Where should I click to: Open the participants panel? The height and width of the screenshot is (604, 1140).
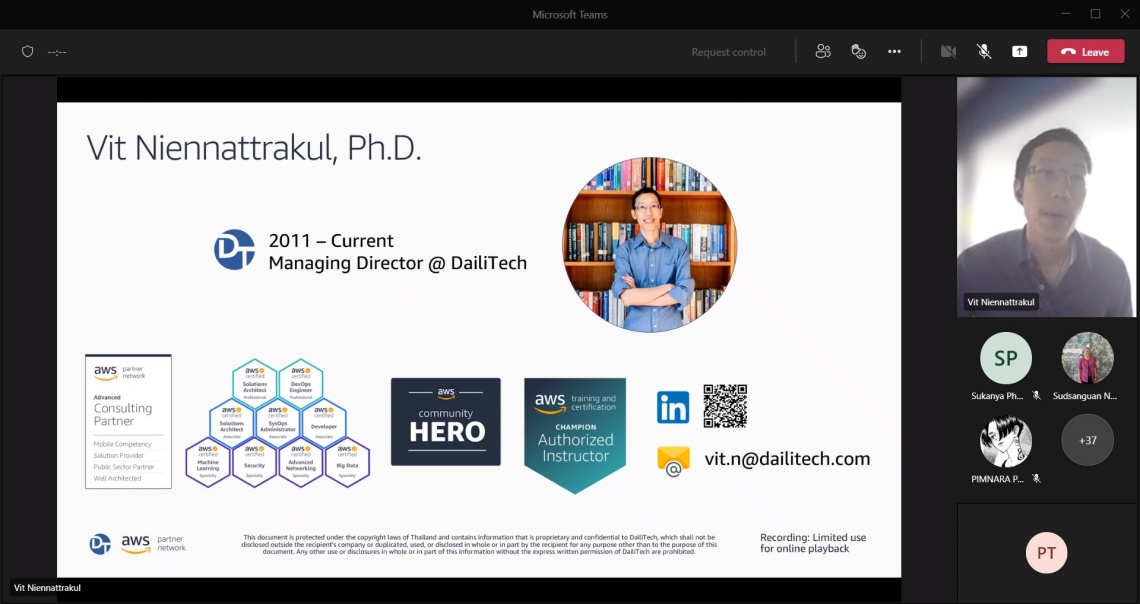[823, 52]
